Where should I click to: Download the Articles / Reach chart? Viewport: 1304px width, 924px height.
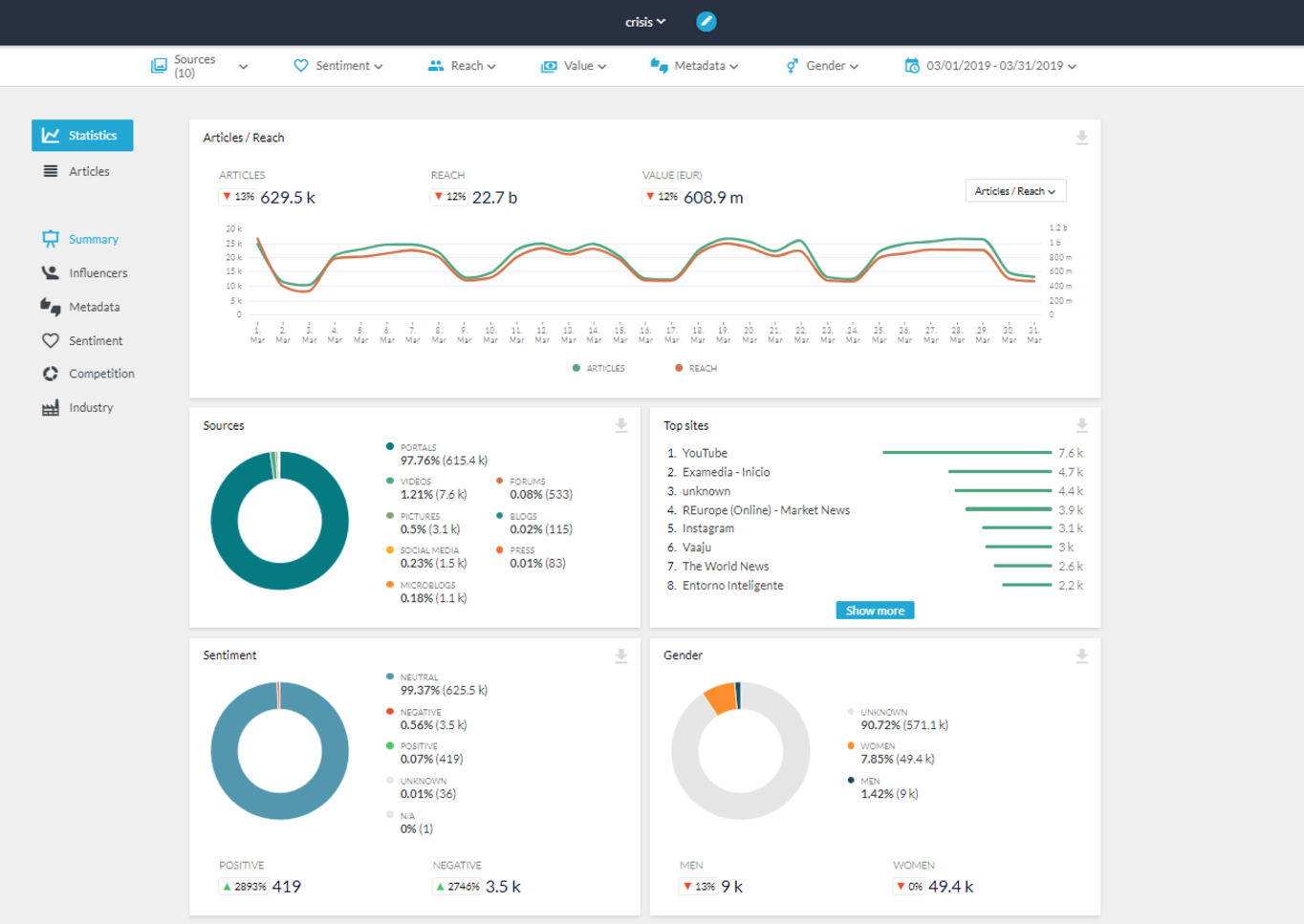1079,136
